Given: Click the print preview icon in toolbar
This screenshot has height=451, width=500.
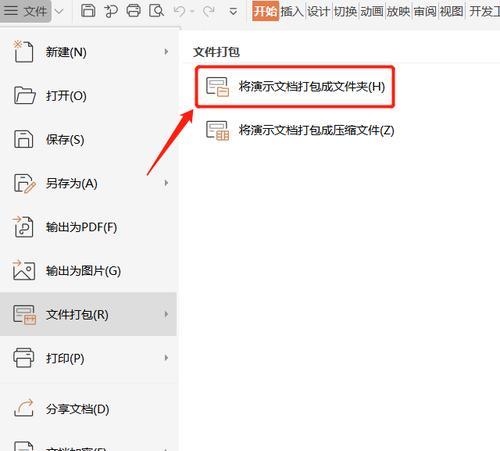Looking at the screenshot, I should pos(156,11).
